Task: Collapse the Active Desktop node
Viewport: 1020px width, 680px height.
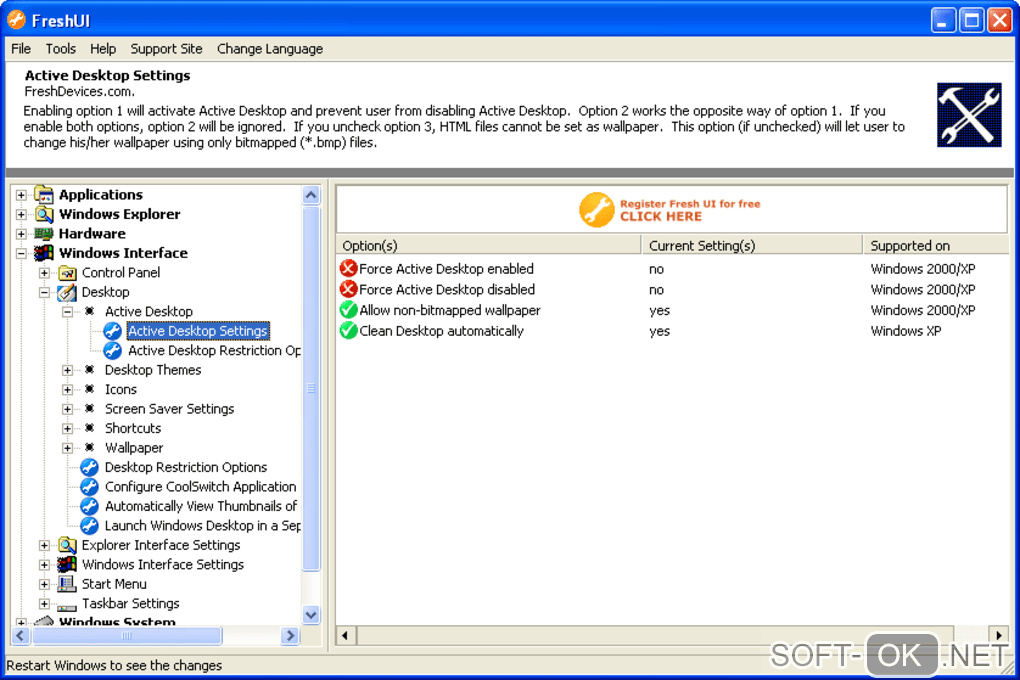Action: coord(67,312)
